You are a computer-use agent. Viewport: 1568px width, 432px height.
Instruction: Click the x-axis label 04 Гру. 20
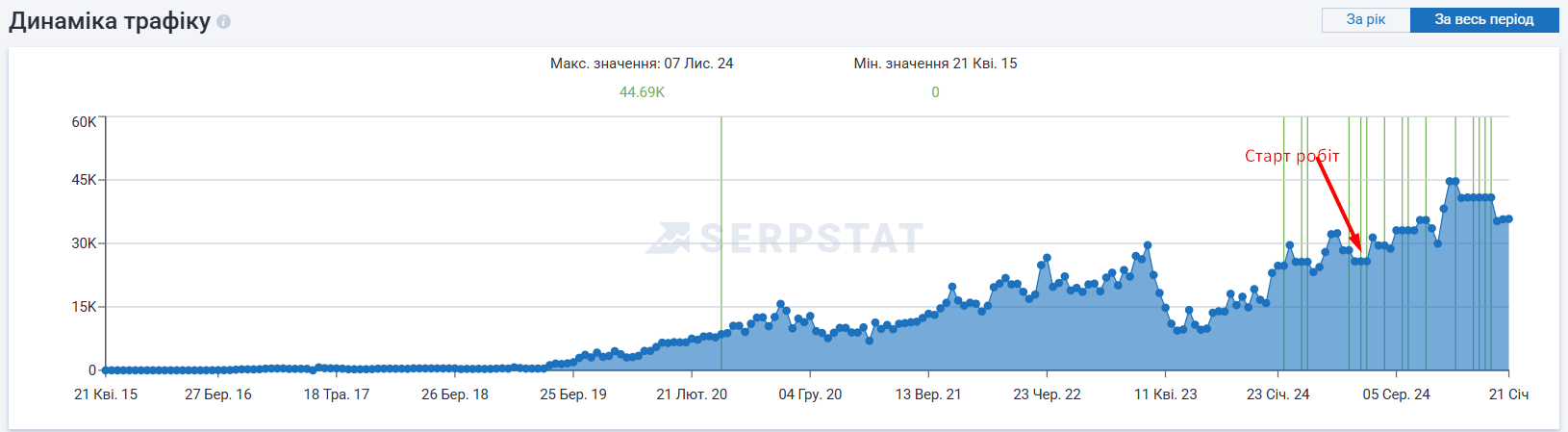click(x=810, y=394)
